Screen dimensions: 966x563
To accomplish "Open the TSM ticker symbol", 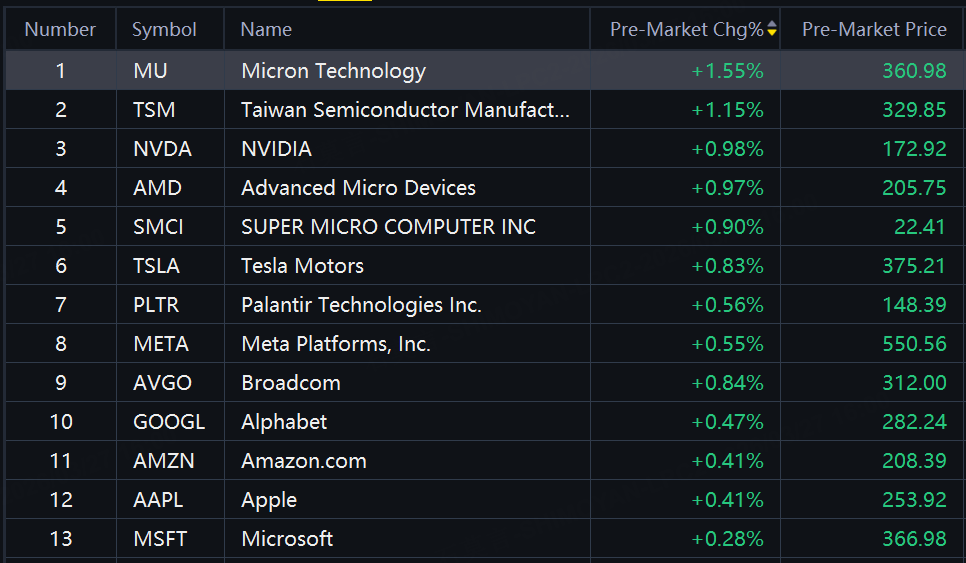I will coord(154,110).
